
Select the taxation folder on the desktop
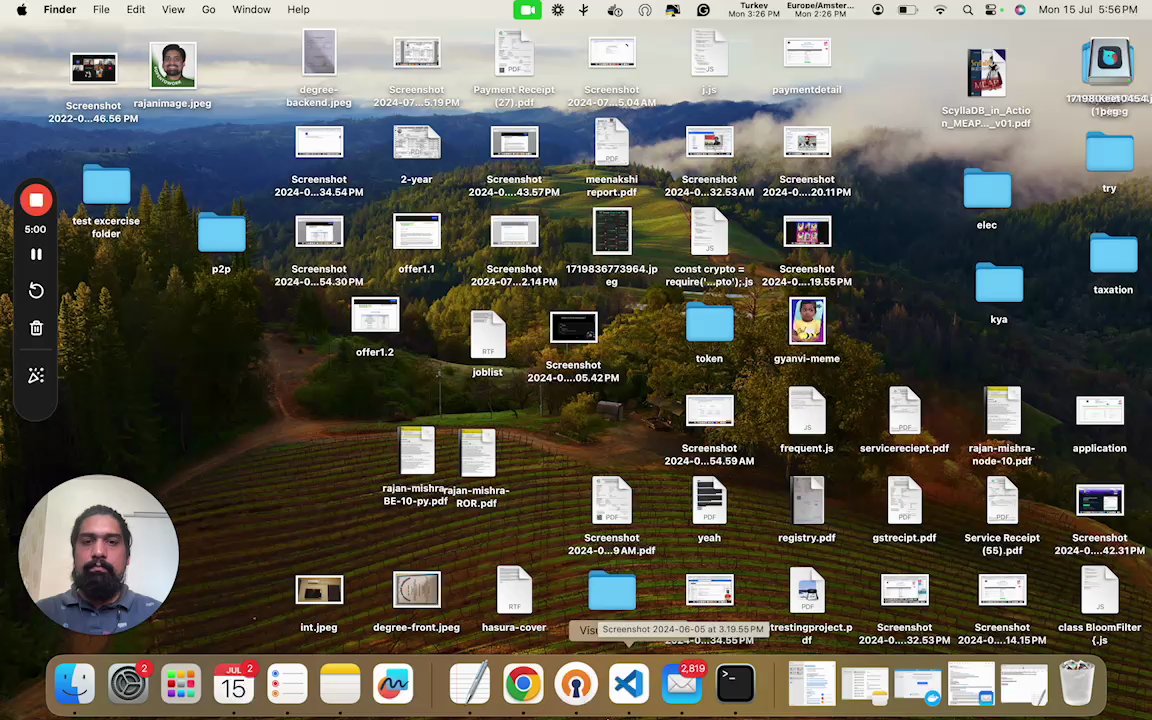[1113, 256]
